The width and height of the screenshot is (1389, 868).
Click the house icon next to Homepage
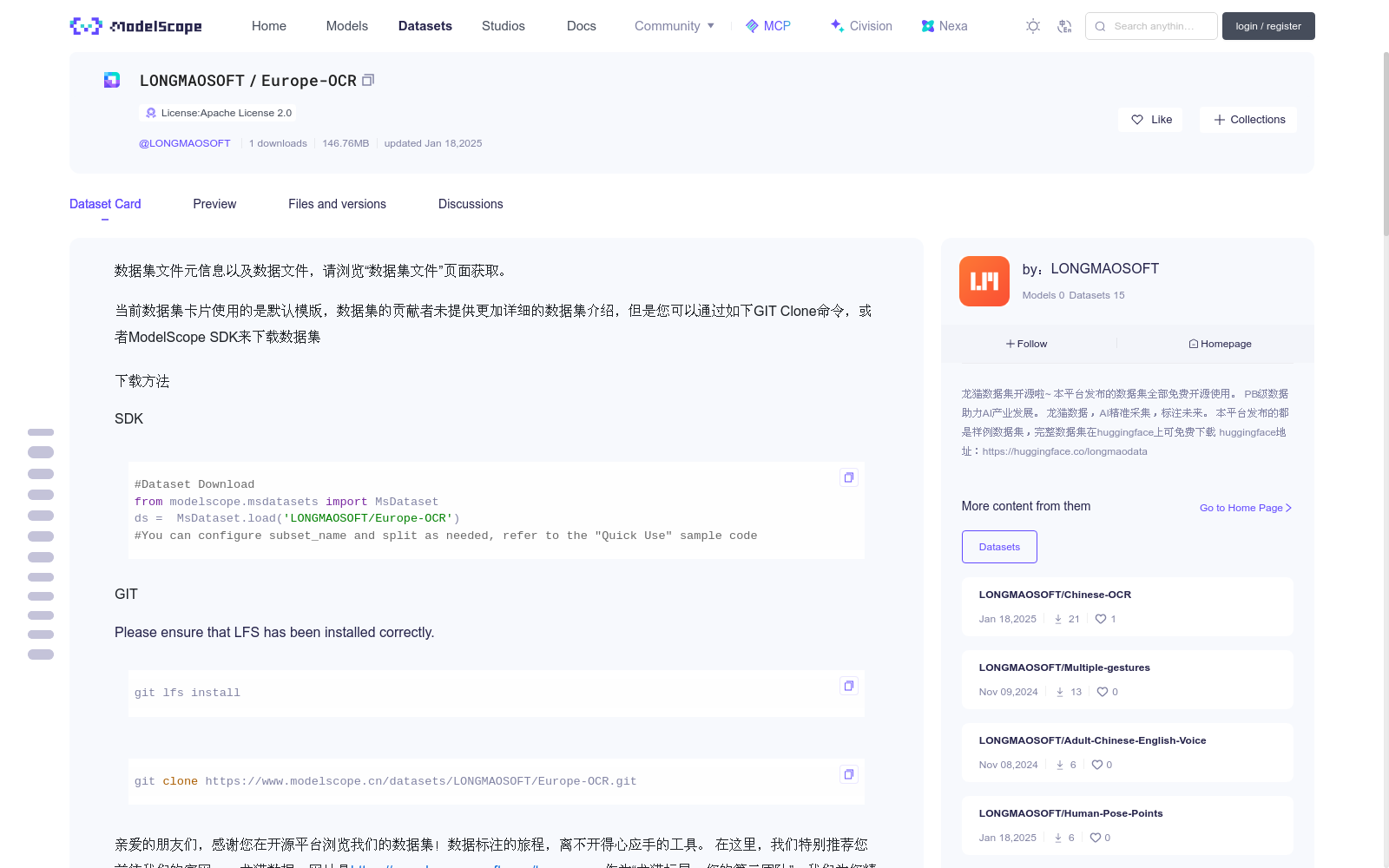1194,344
